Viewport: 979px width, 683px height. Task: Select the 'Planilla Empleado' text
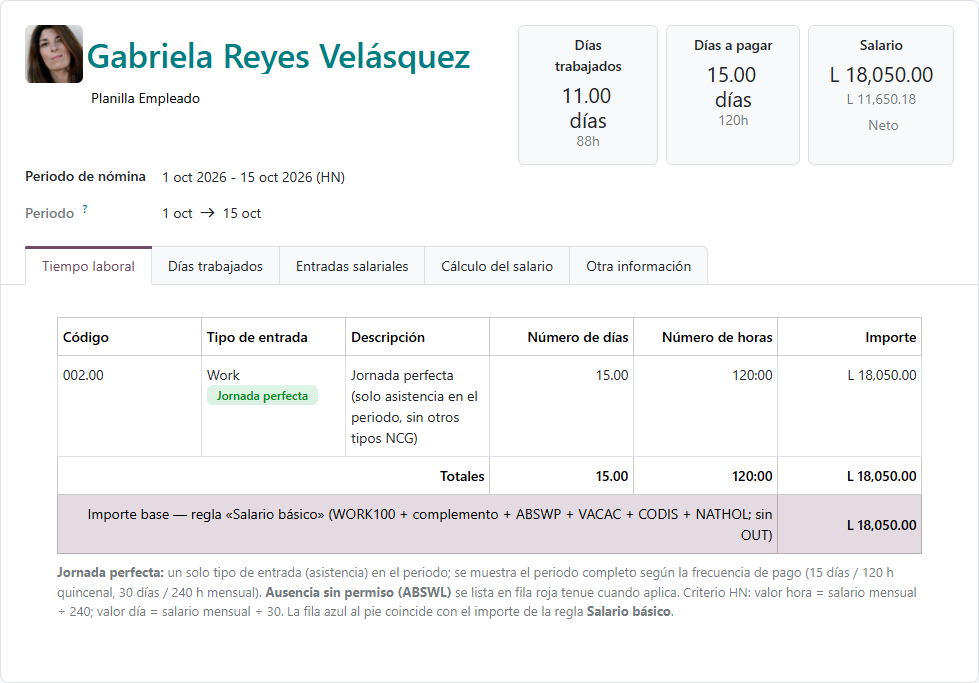(145, 98)
